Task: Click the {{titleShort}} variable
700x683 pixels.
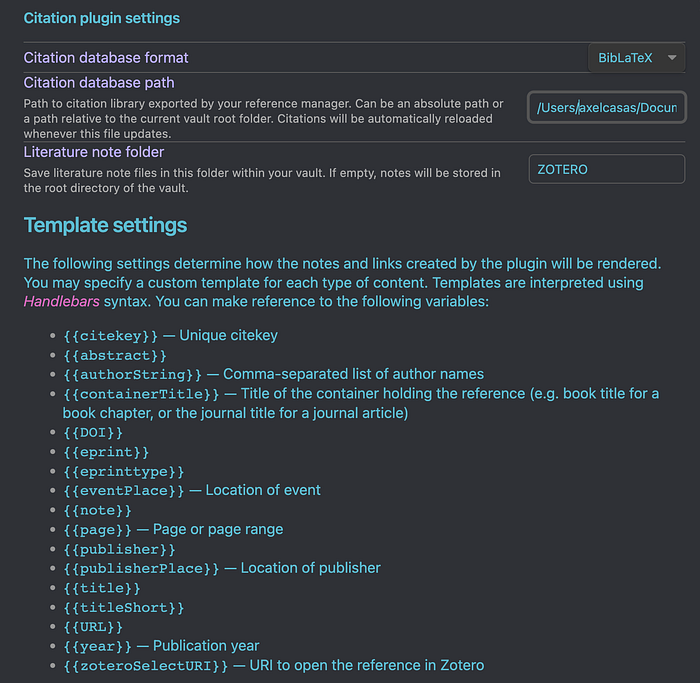Action: point(123,607)
